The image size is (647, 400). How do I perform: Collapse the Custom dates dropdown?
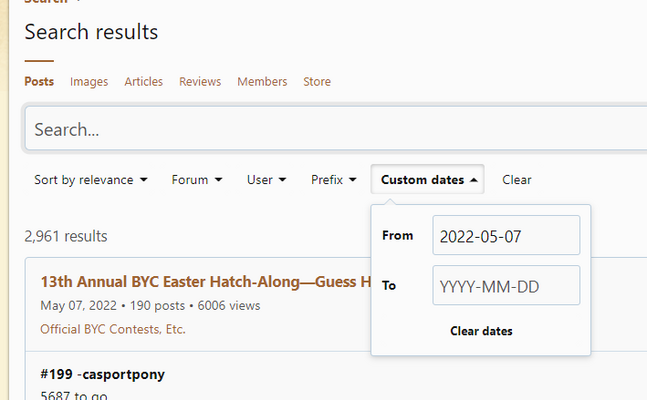[427, 179]
